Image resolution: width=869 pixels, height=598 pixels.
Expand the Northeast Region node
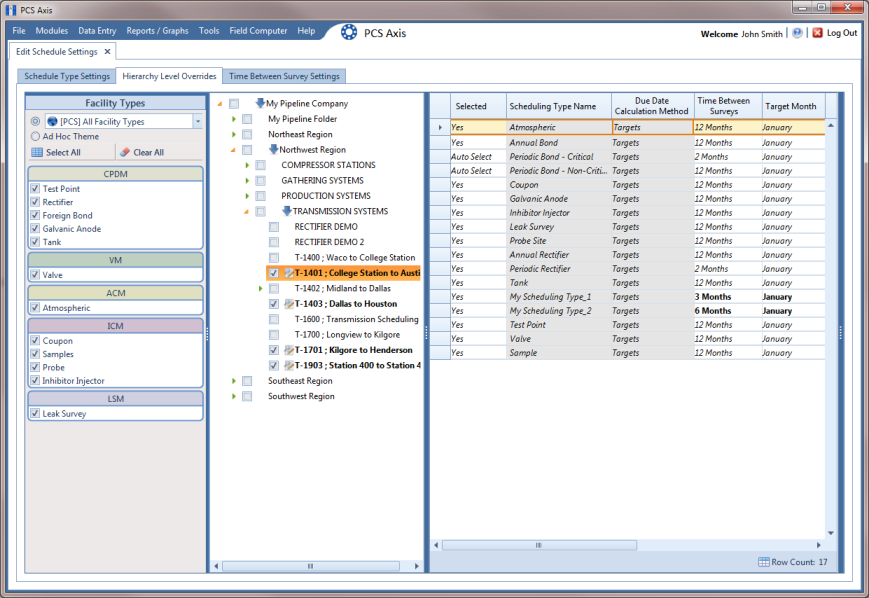233,134
